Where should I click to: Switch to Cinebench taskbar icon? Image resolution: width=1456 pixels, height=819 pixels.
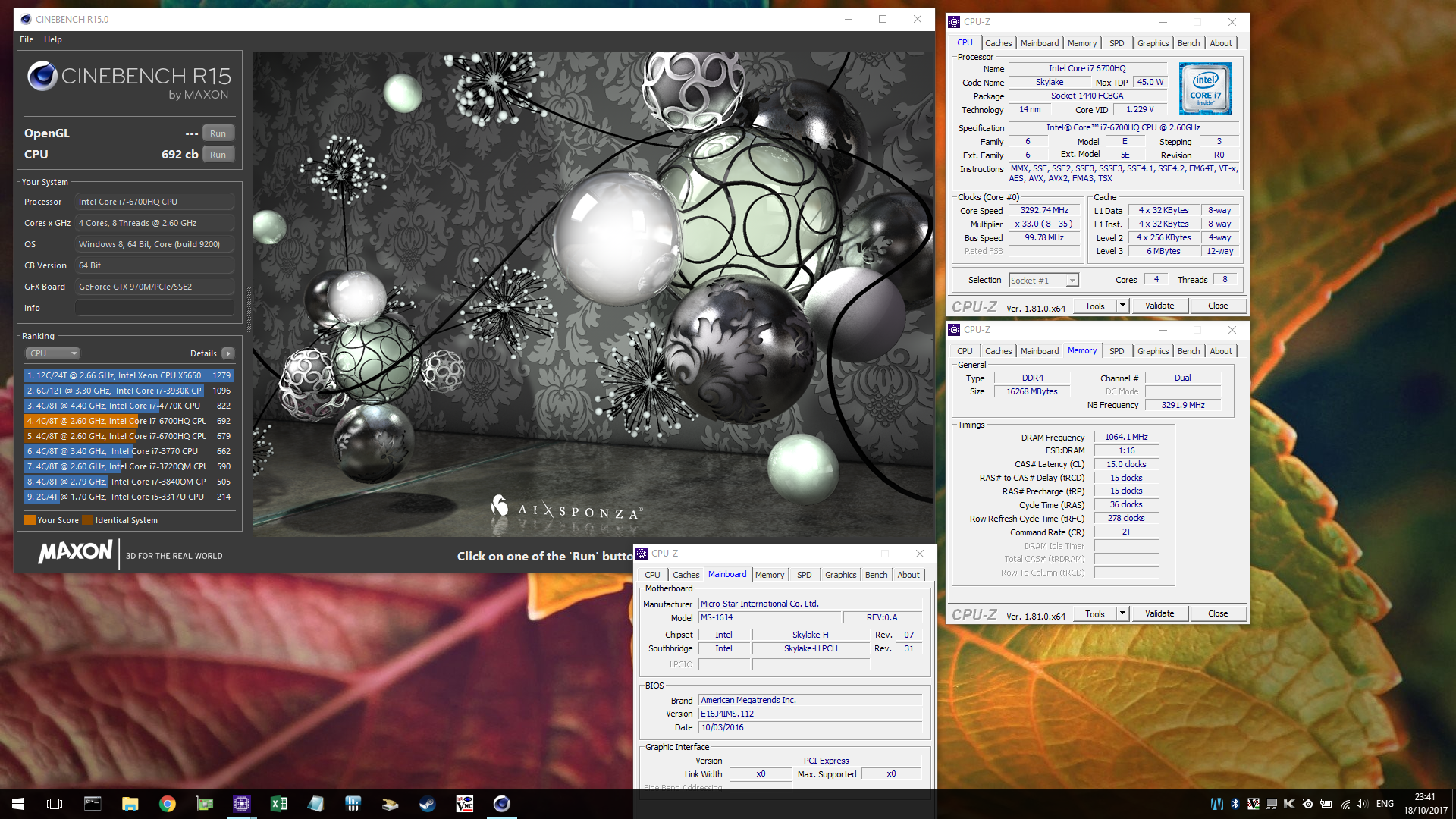(x=501, y=804)
